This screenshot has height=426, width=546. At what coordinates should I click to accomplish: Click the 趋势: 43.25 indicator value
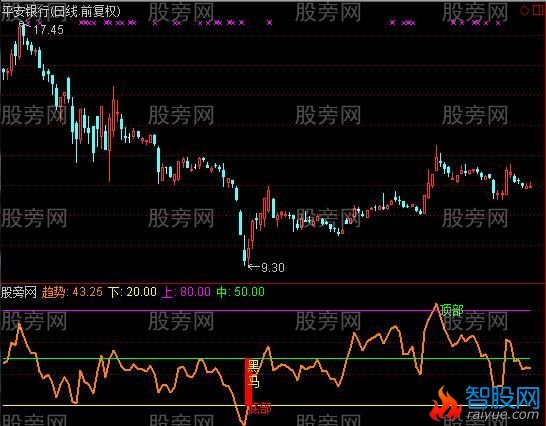[x=72, y=292]
